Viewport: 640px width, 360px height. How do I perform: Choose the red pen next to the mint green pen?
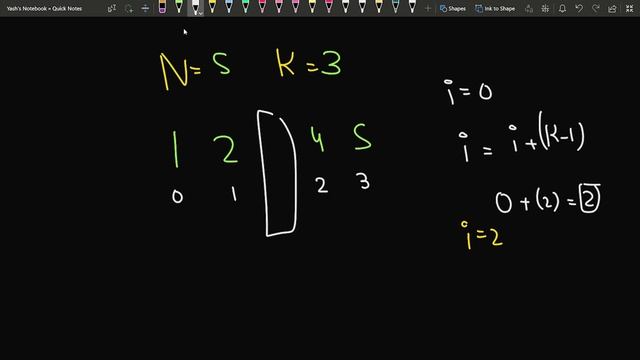click(x=262, y=7)
